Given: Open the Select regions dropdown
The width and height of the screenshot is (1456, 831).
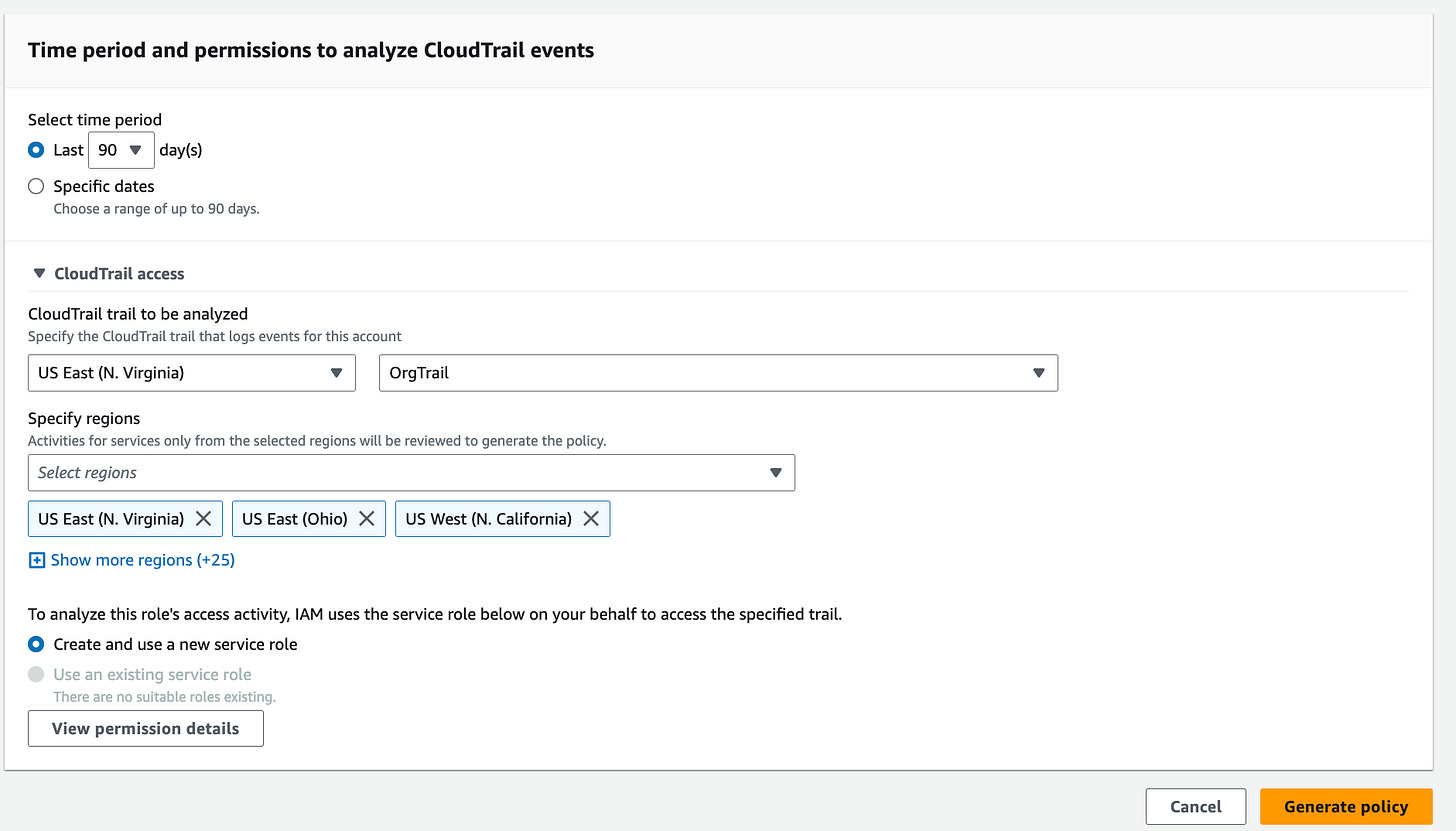Looking at the screenshot, I should [411, 472].
